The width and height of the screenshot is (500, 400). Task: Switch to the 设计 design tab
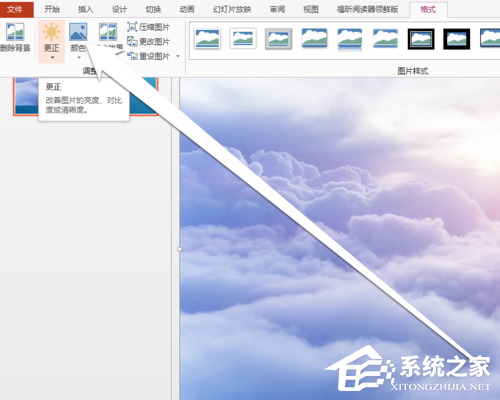[x=119, y=9]
